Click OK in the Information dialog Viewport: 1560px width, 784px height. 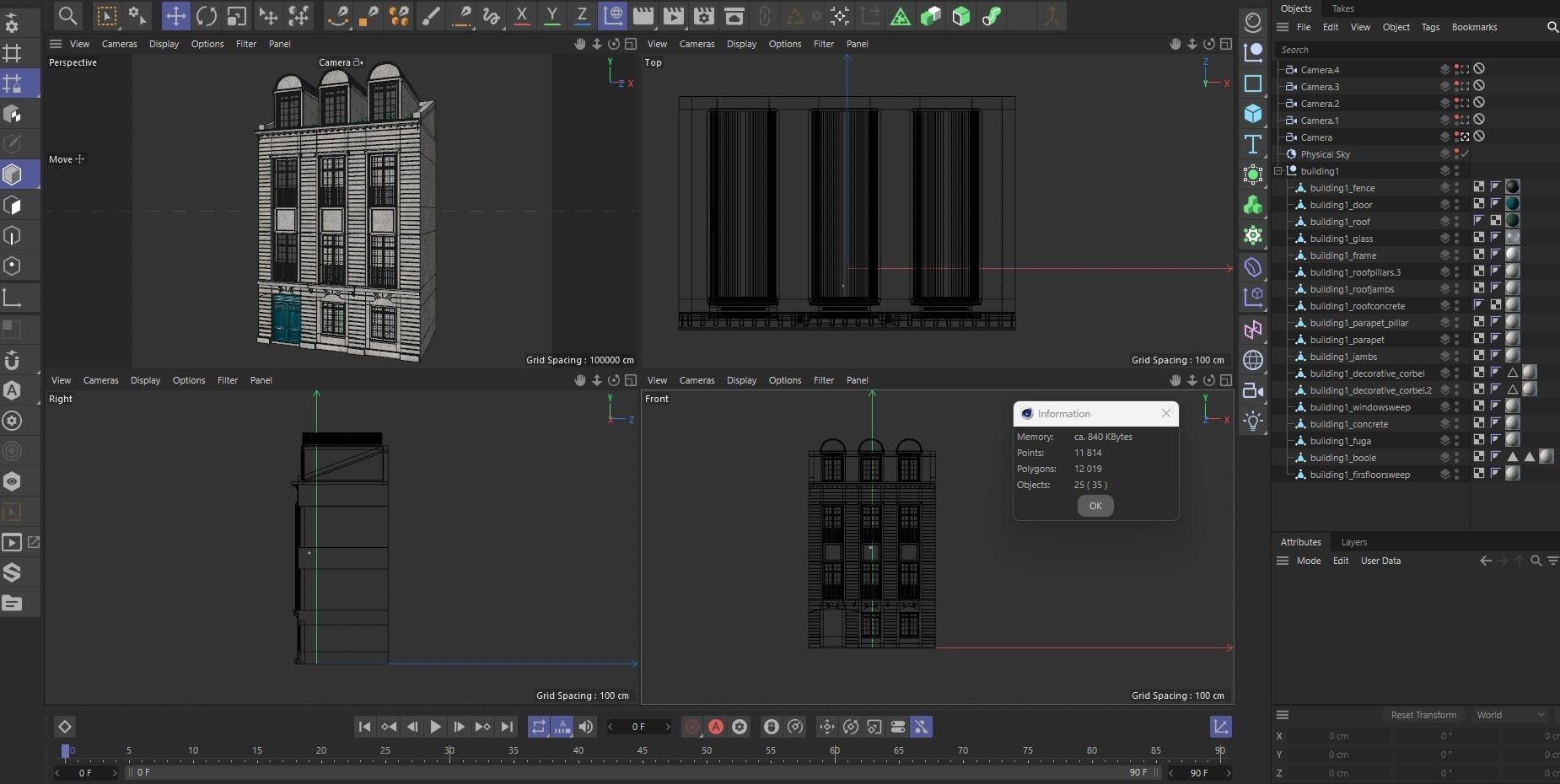(x=1095, y=506)
